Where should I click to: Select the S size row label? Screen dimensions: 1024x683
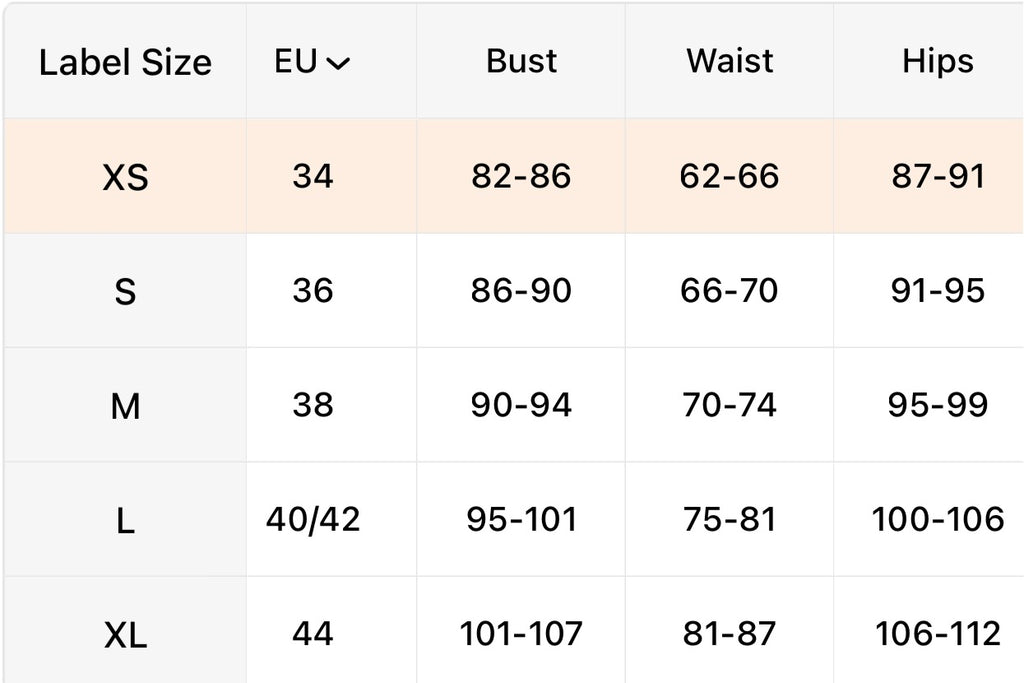(x=125, y=292)
